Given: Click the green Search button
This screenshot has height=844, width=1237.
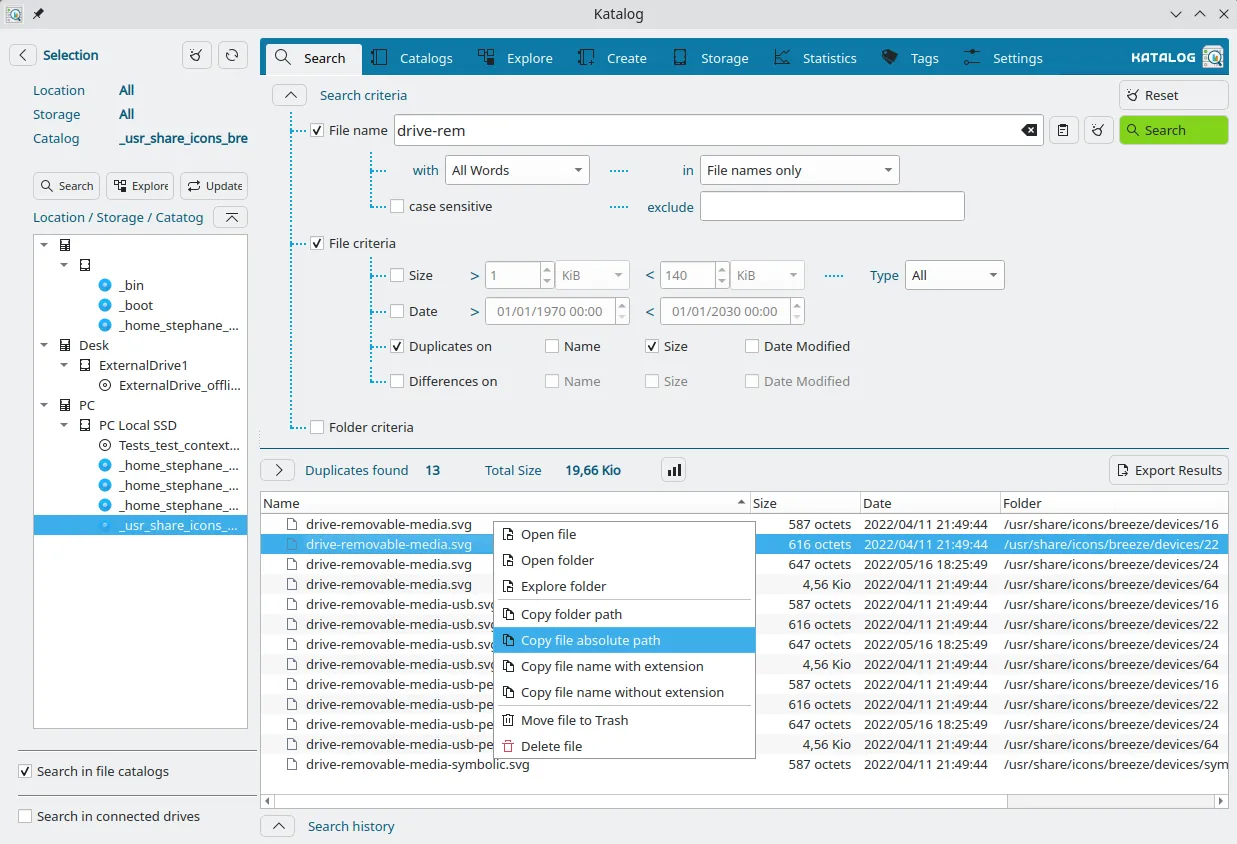Looking at the screenshot, I should tap(1173, 130).
